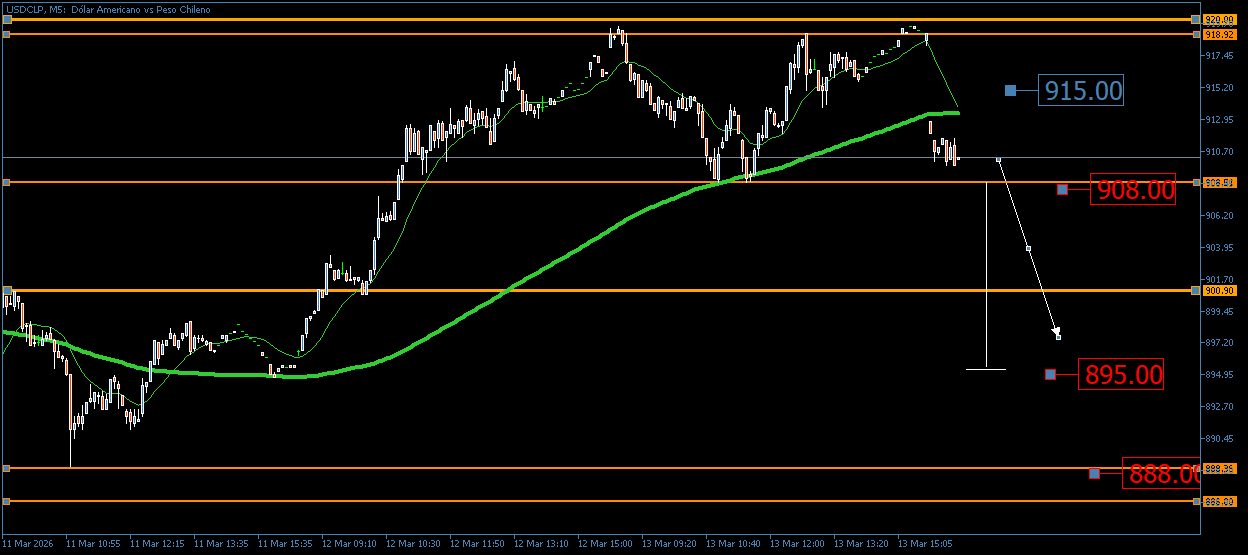Click the left handle of the 920.00 line
Screen dimensions: 1248x555
point(6,19)
